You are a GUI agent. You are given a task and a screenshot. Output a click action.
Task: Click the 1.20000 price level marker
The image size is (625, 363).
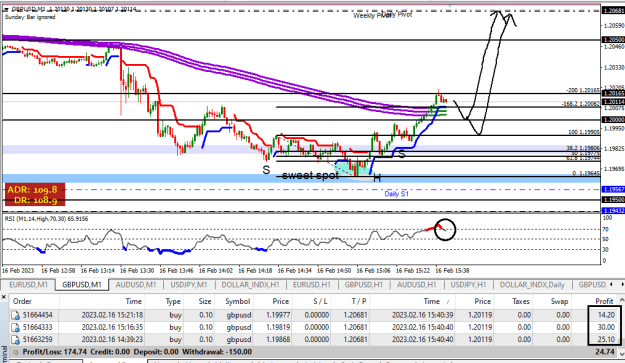613,120
